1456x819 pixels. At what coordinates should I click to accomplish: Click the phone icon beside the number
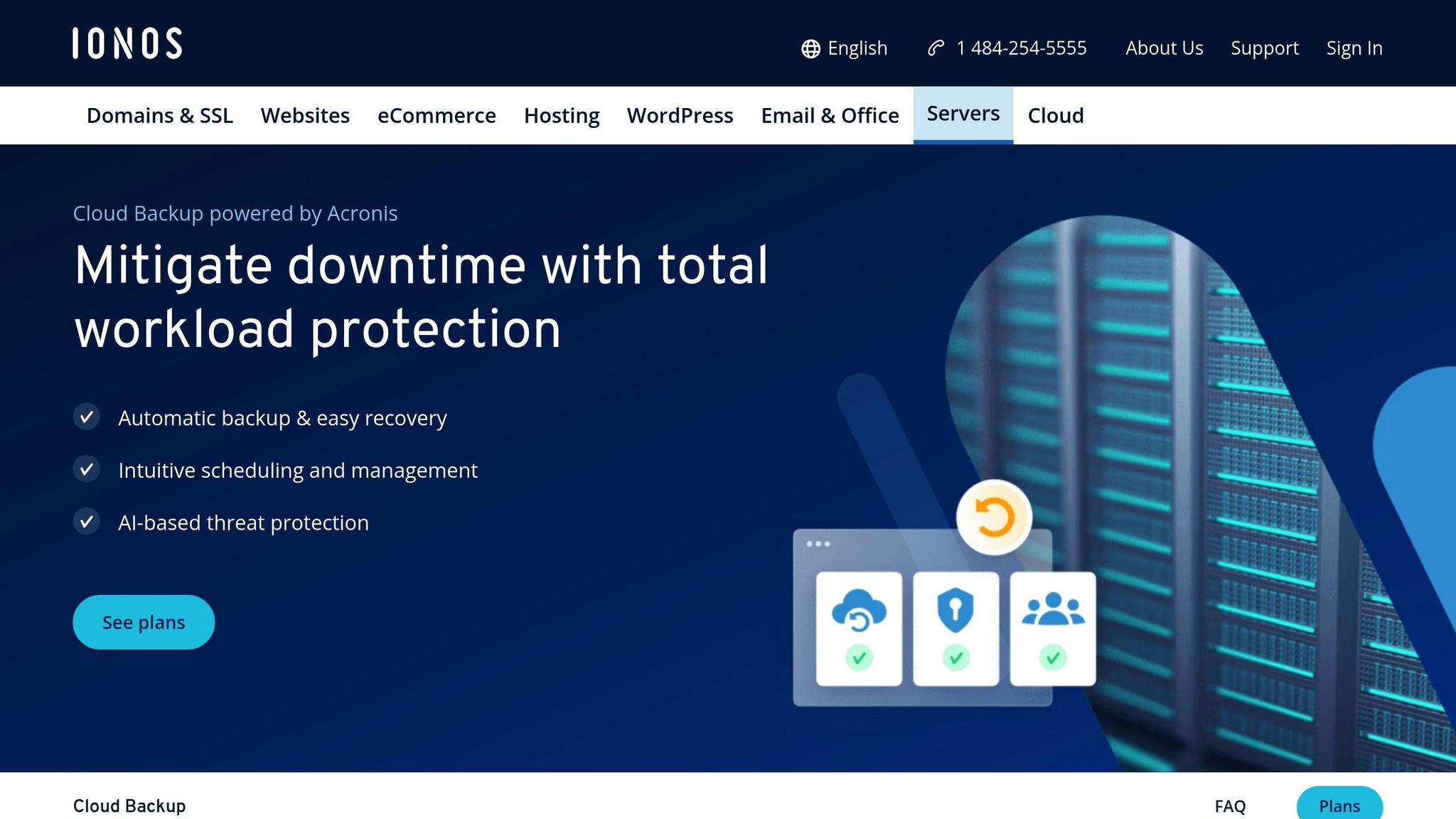(x=935, y=48)
